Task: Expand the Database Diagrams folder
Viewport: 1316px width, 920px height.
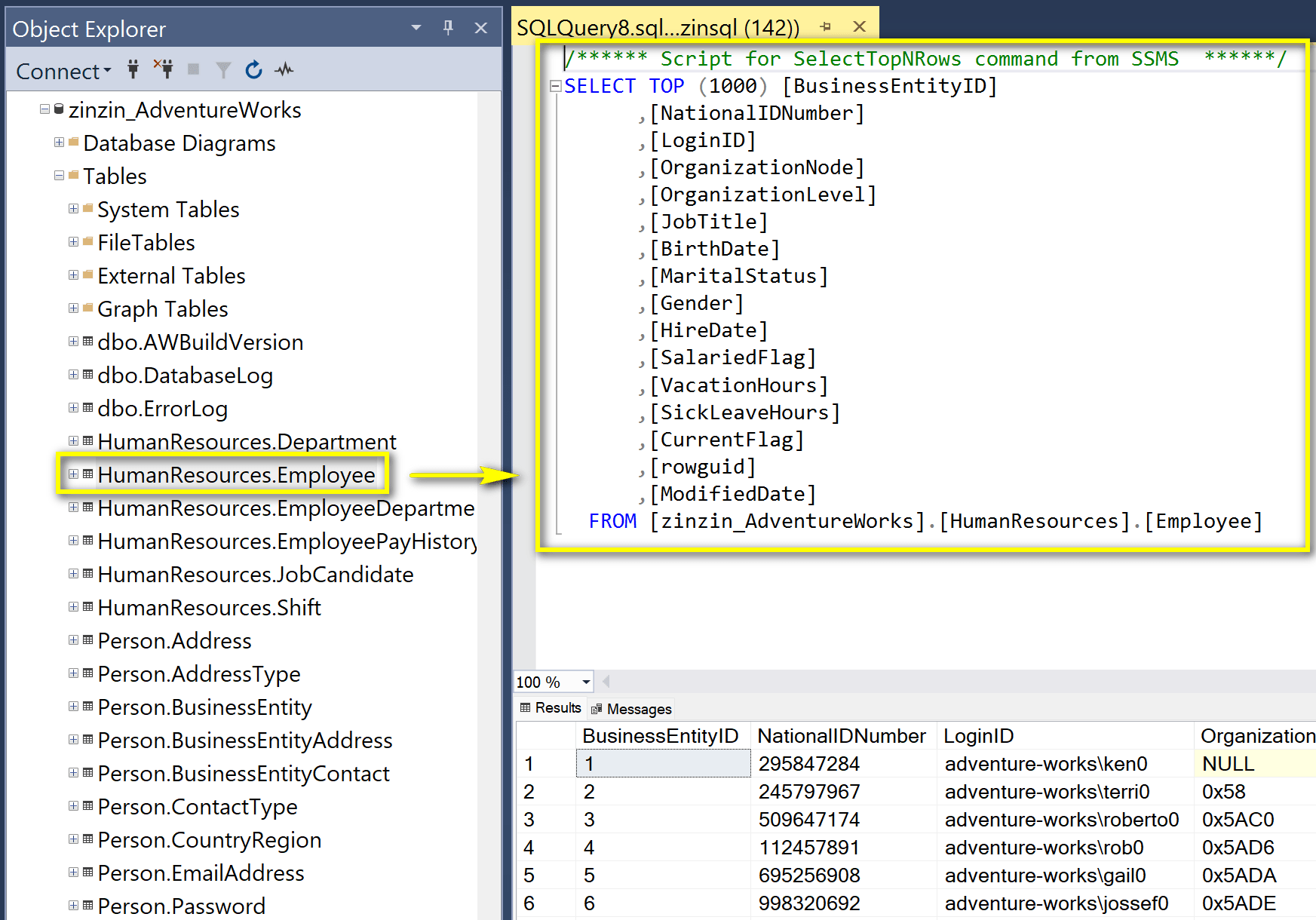Action: coord(59,143)
